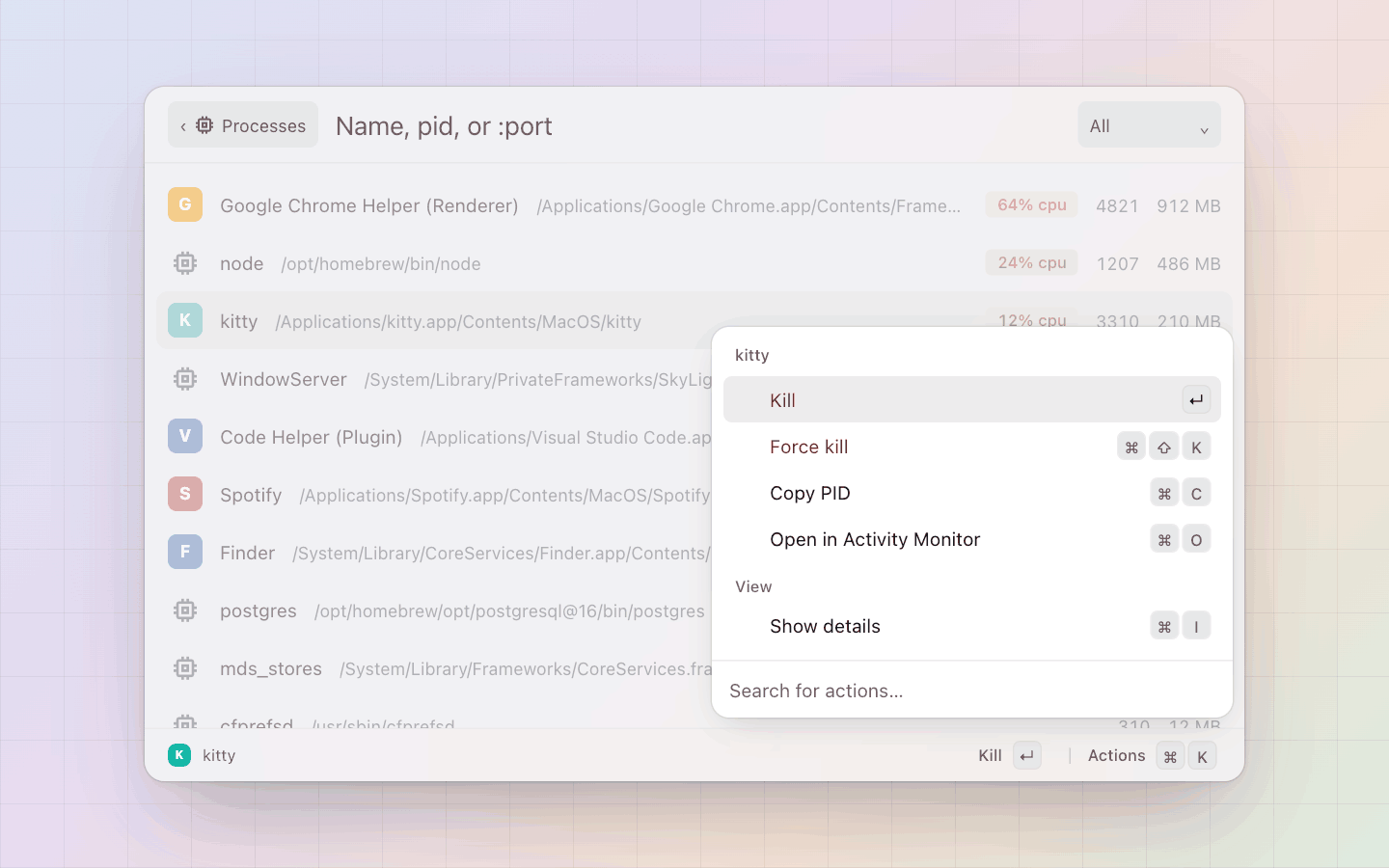Click PID 1207 value

coord(1117,263)
